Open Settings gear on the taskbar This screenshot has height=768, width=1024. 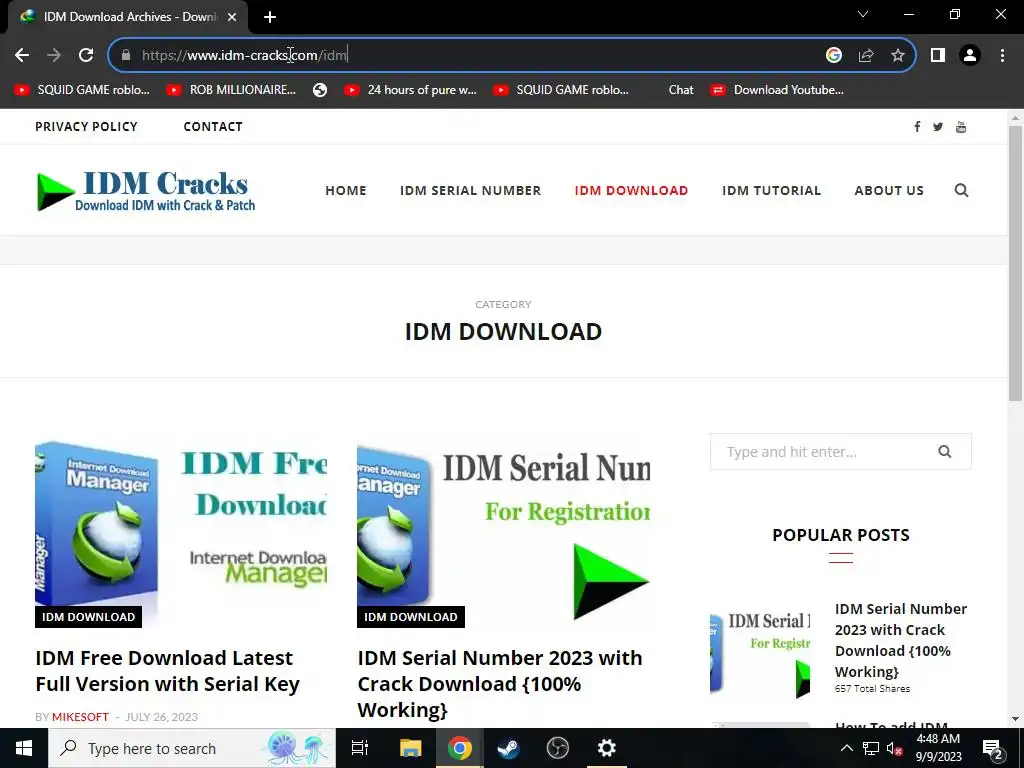tap(607, 748)
